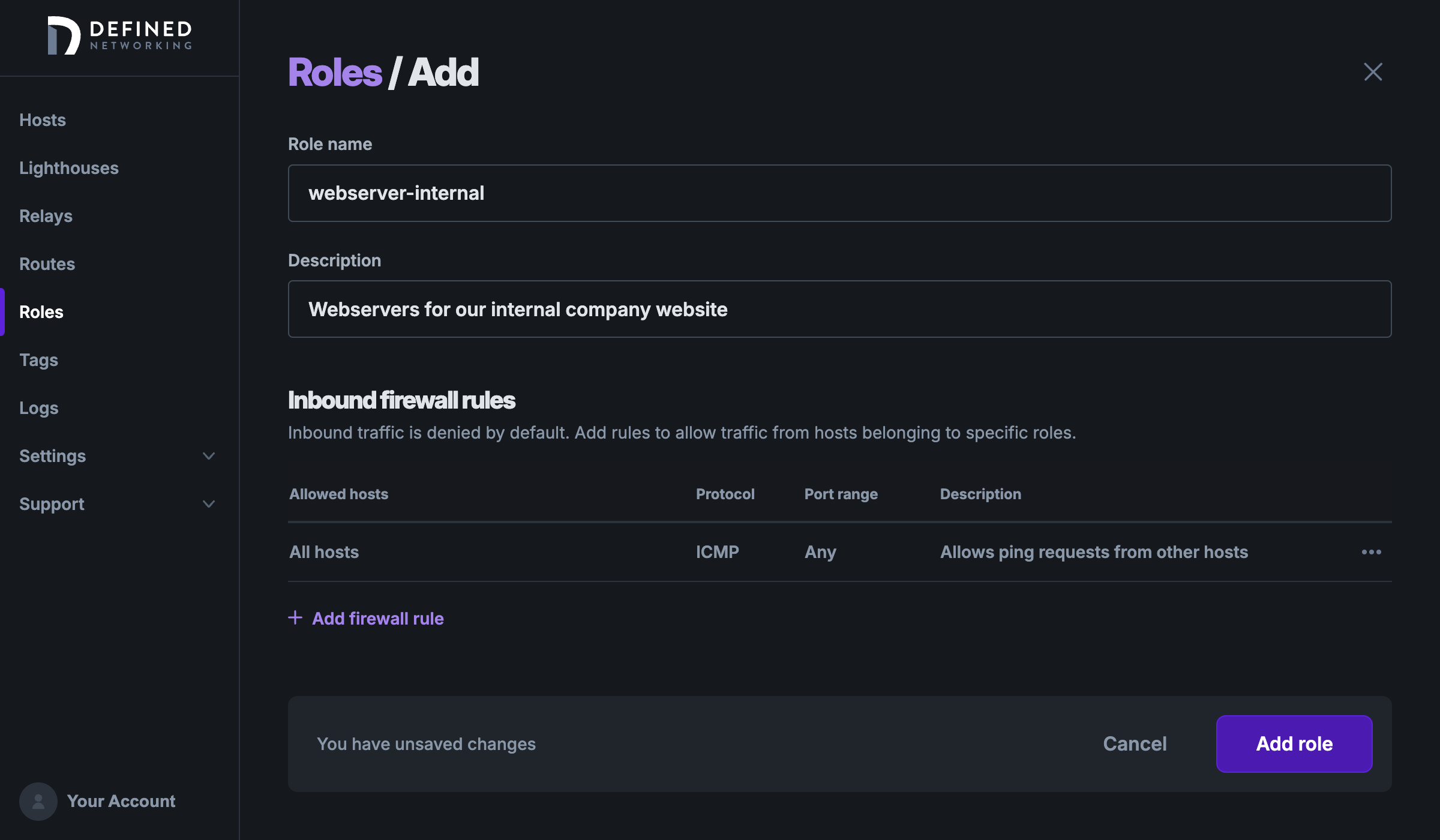Click the Description text field
1440x840 pixels.
pyautogui.click(x=839, y=309)
